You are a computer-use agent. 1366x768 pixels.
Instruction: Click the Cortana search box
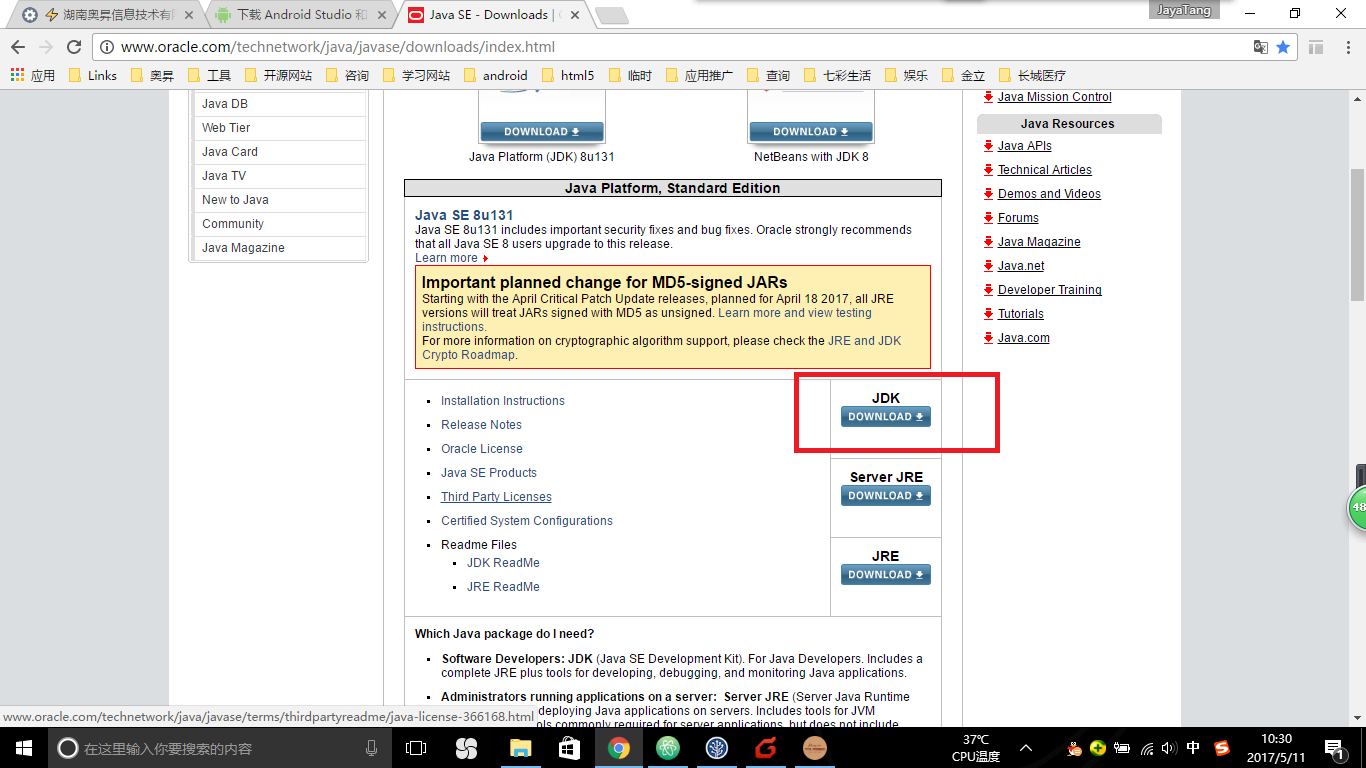pyautogui.click(x=219, y=748)
